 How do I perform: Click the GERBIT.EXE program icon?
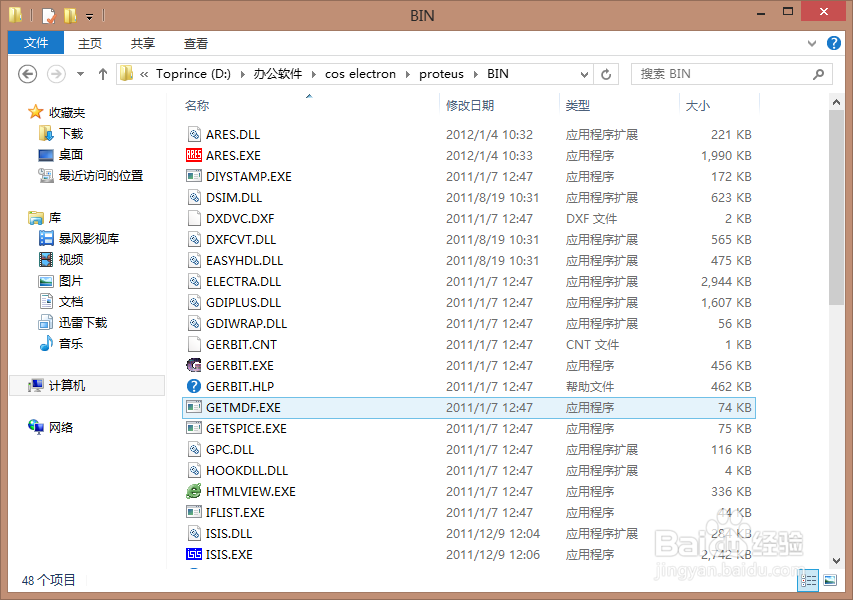pyautogui.click(x=194, y=366)
